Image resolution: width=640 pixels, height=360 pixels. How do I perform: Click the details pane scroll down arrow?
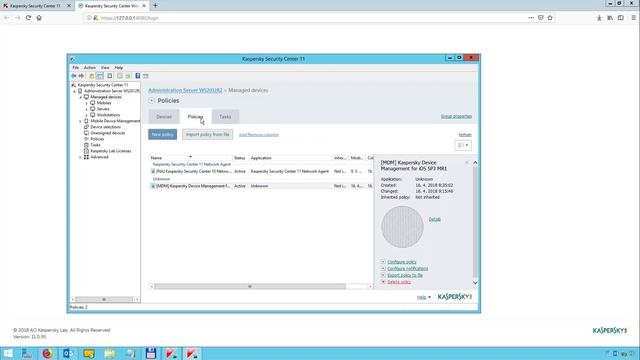[475, 282]
